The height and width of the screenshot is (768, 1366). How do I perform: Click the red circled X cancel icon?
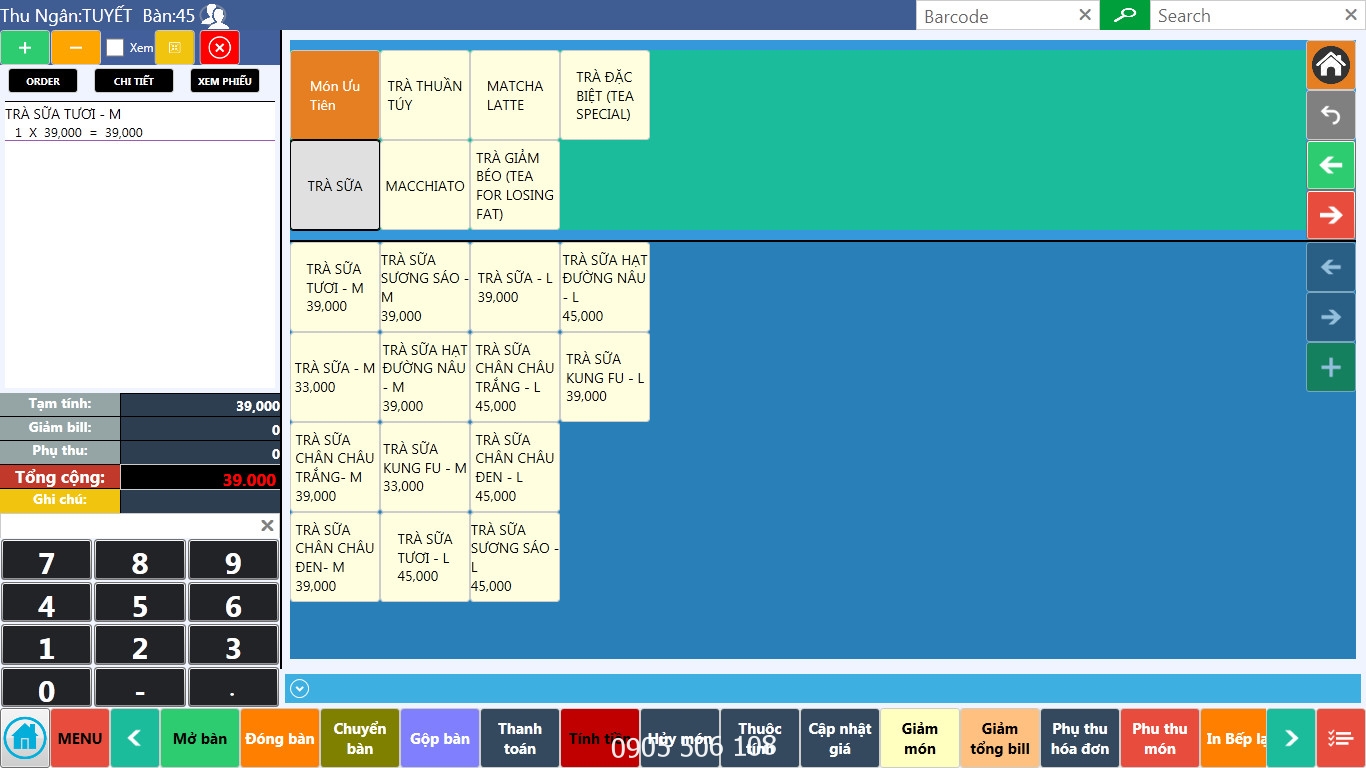(x=220, y=47)
